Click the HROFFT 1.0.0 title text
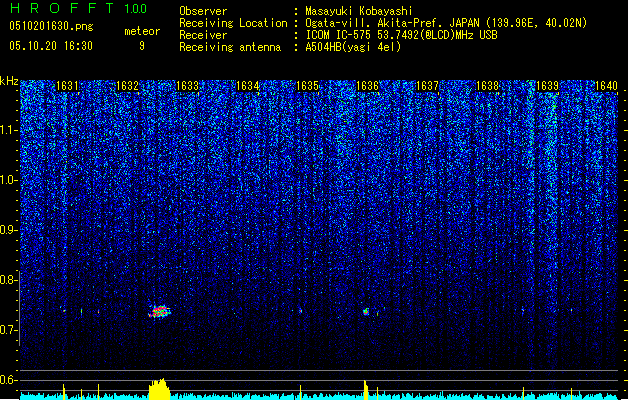 click(x=79, y=8)
